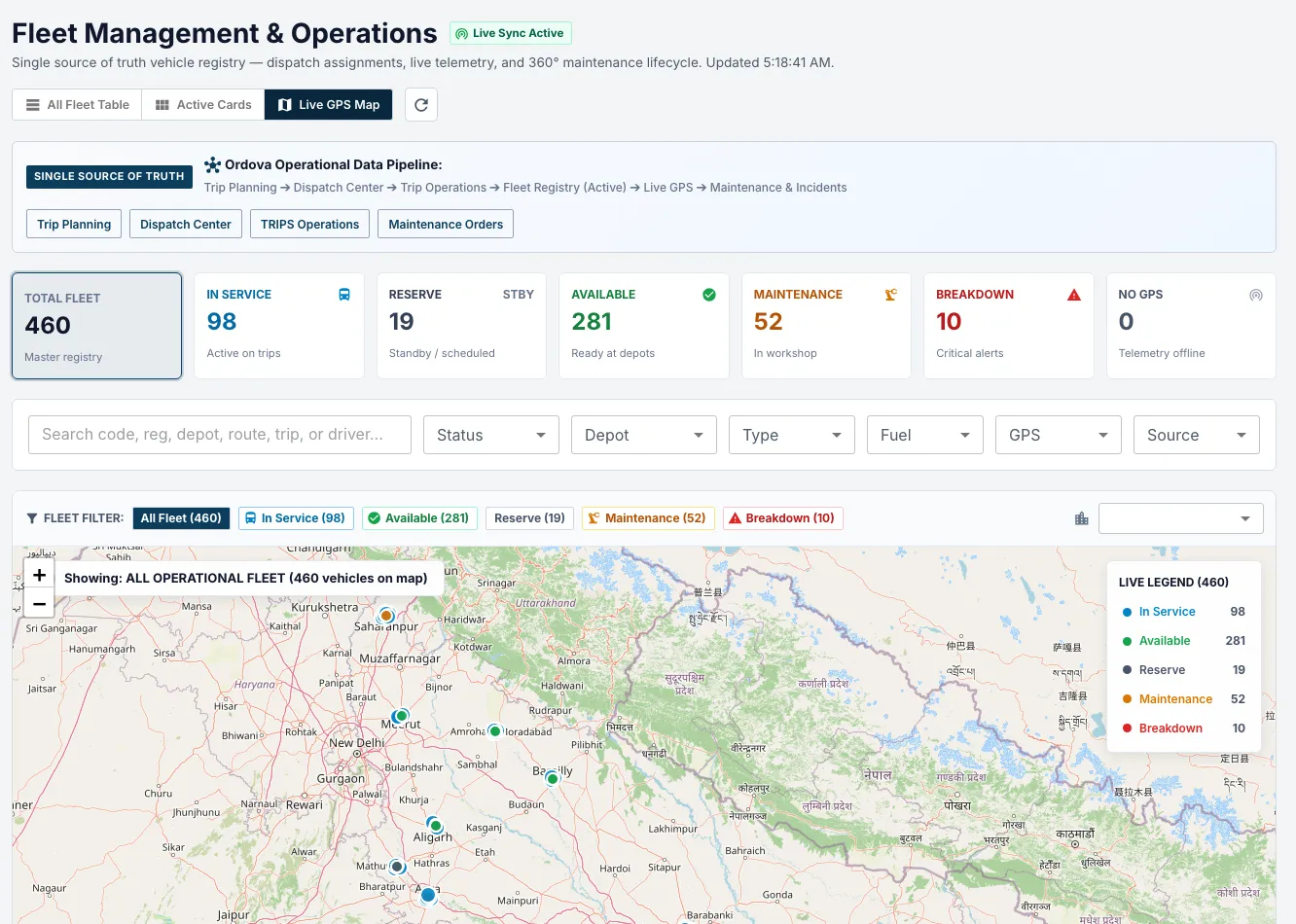Image resolution: width=1296 pixels, height=924 pixels.
Task: Toggle the In Service (98) filter chip
Action: 295,518
